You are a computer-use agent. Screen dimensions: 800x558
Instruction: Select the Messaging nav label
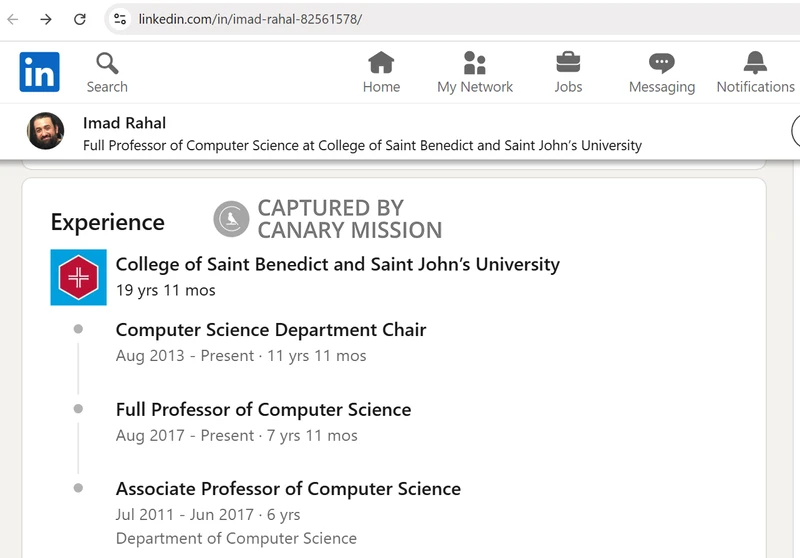[x=662, y=87]
